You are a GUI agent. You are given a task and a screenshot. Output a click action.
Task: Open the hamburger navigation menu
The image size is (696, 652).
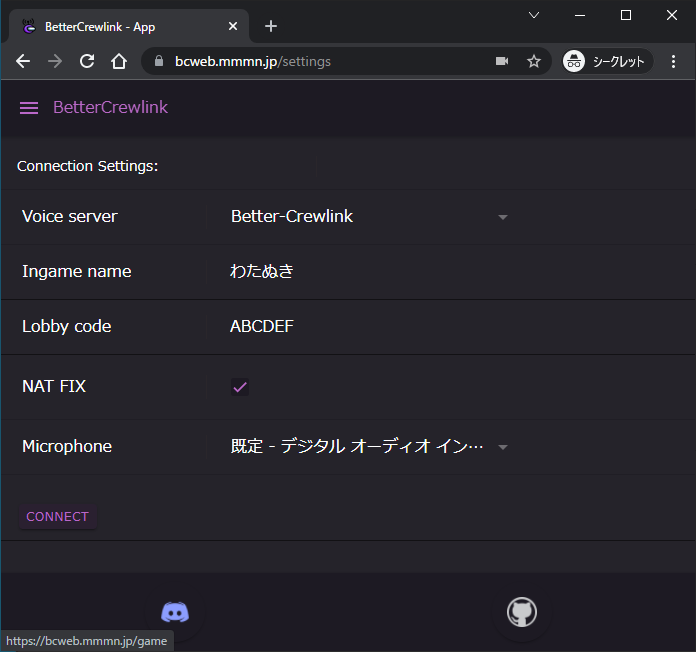click(x=29, y=108)
